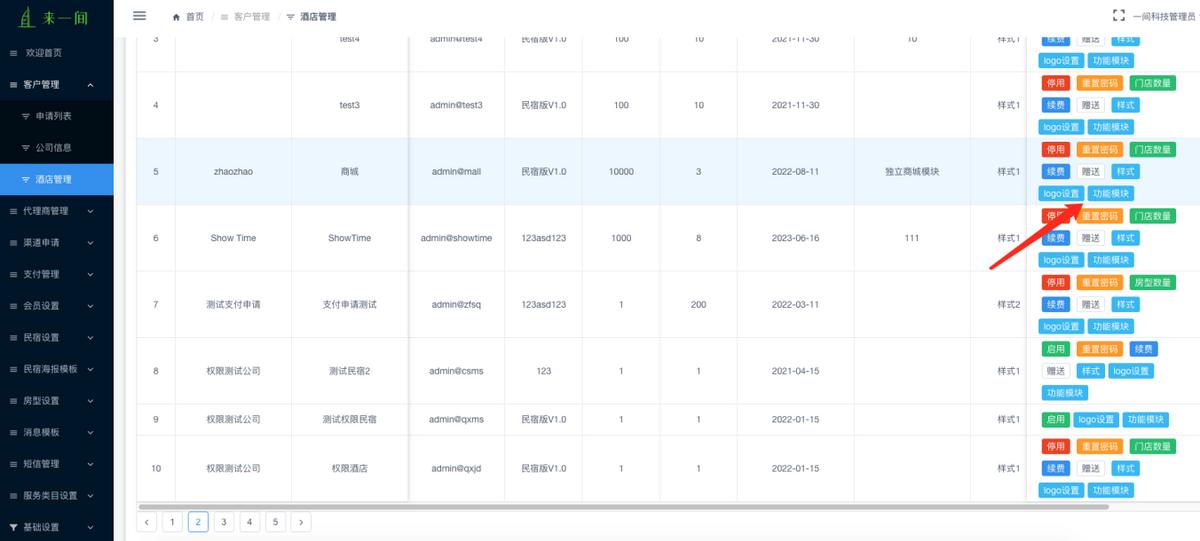Screen dimensions: 1200x541
Task: Click 续费 in the zhaozhao row
Action: point(1055,172)
